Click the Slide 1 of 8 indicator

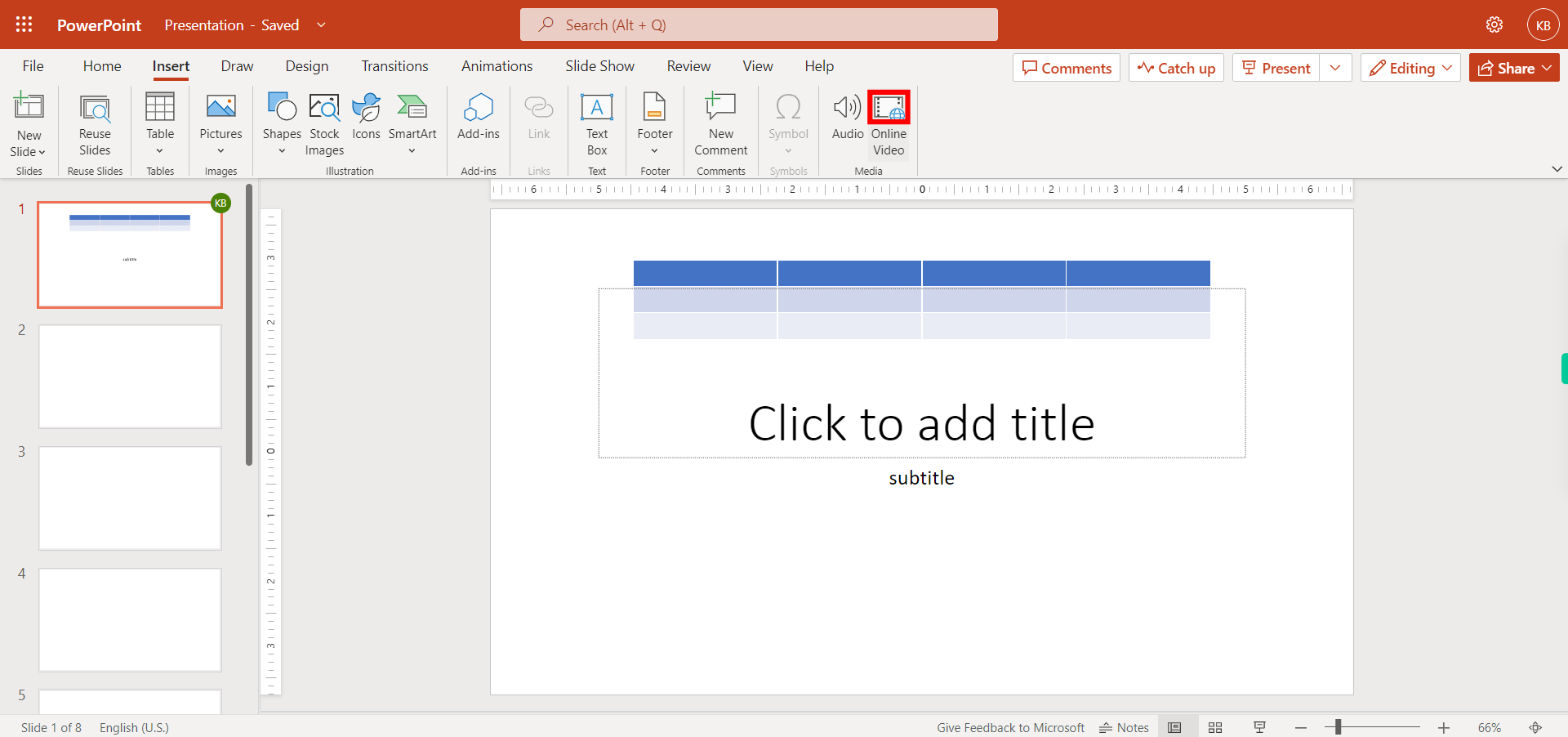(51, 727)
